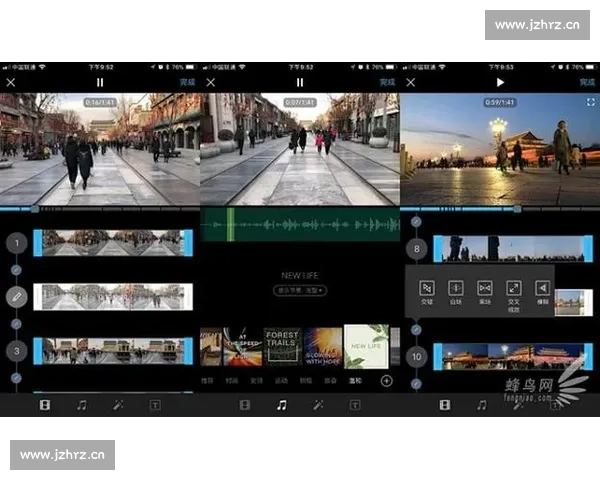Open magic wand effects in left screen
600x480 pixels.
tap(118, 405)
